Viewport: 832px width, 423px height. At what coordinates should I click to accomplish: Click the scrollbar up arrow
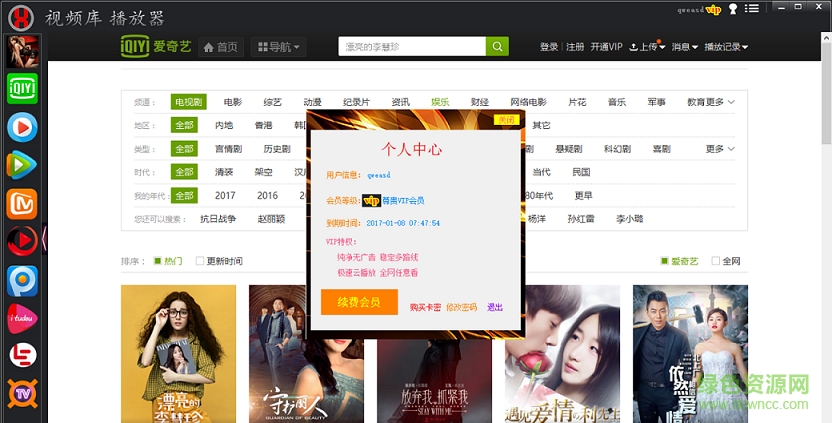(827, 37)
